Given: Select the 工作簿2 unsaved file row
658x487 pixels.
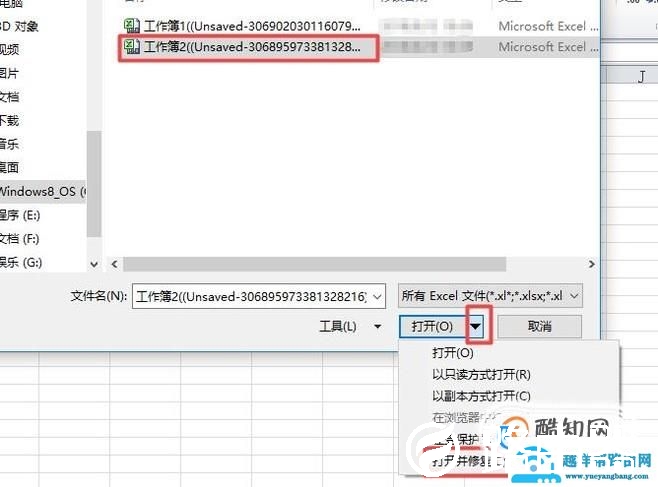Looking at the screenshot, I should tap(359, 47).
